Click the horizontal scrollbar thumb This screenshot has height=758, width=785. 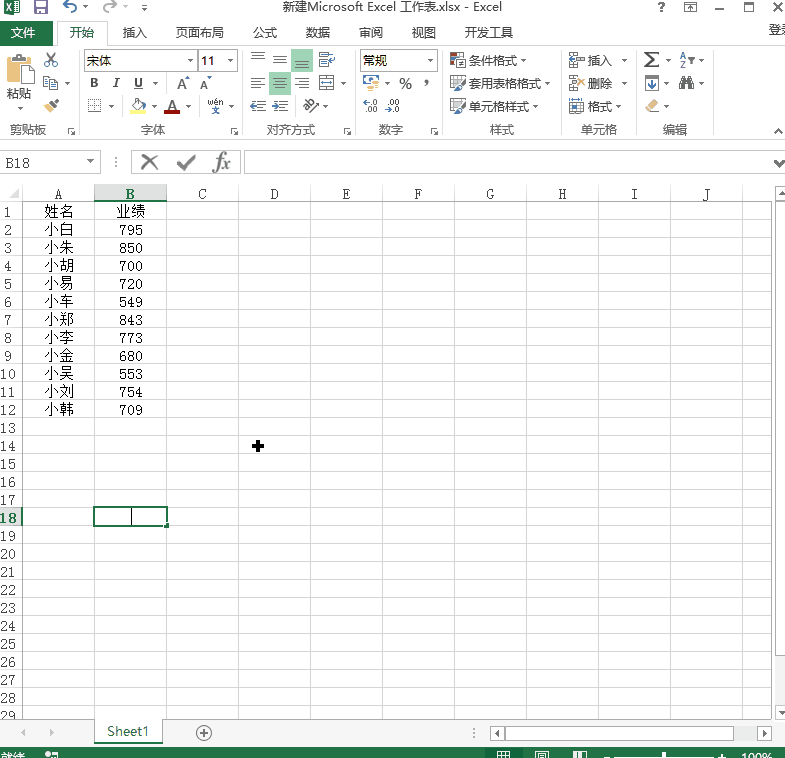point(619,733)
